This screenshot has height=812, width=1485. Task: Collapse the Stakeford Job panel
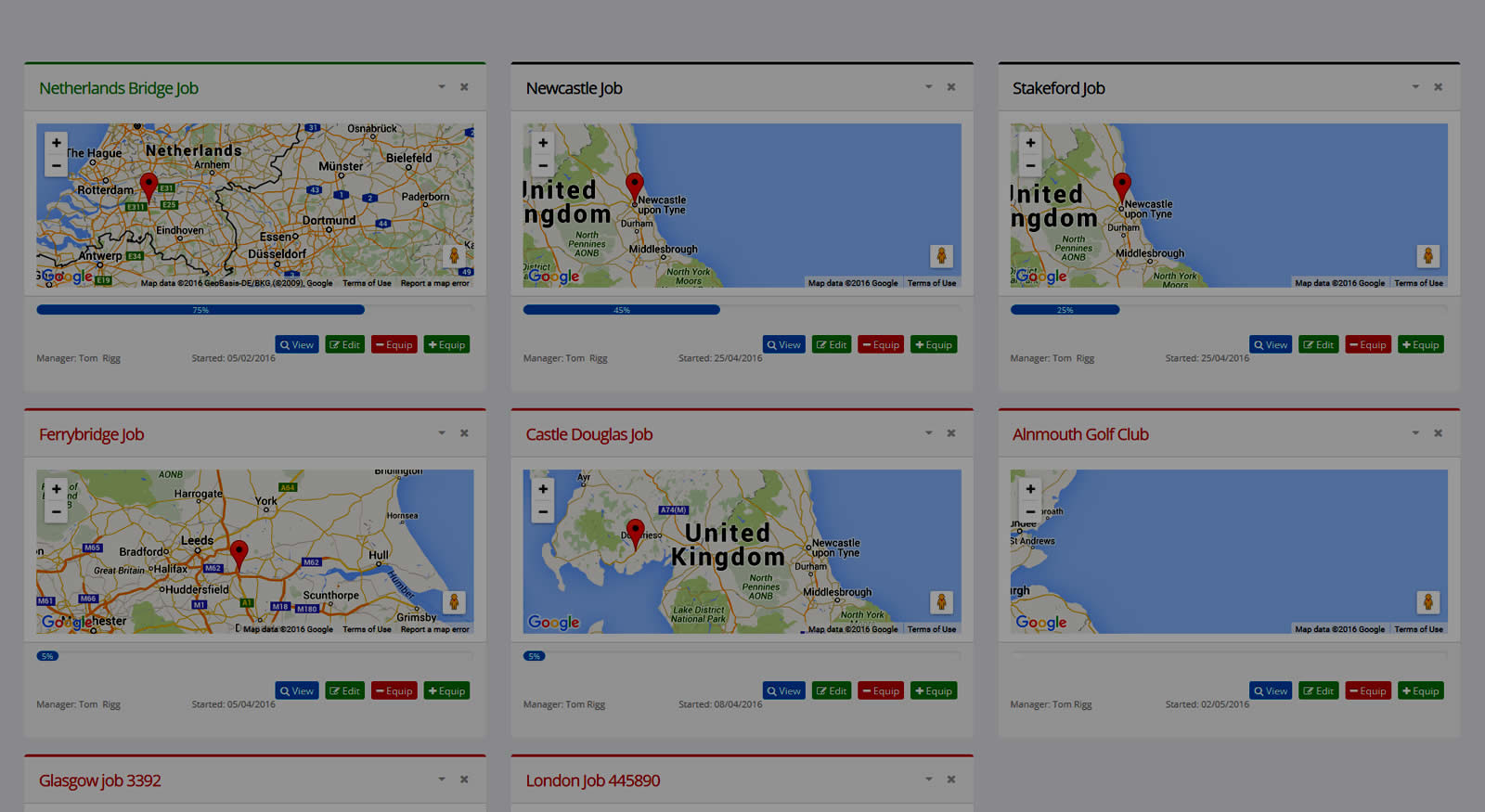click(x=1415, y=87)
